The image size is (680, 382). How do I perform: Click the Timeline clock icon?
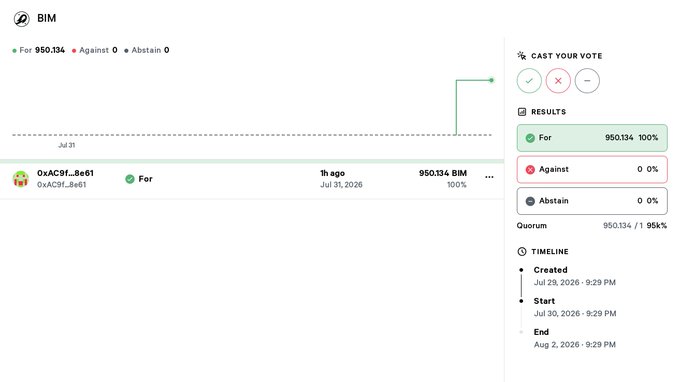(522, 251)
